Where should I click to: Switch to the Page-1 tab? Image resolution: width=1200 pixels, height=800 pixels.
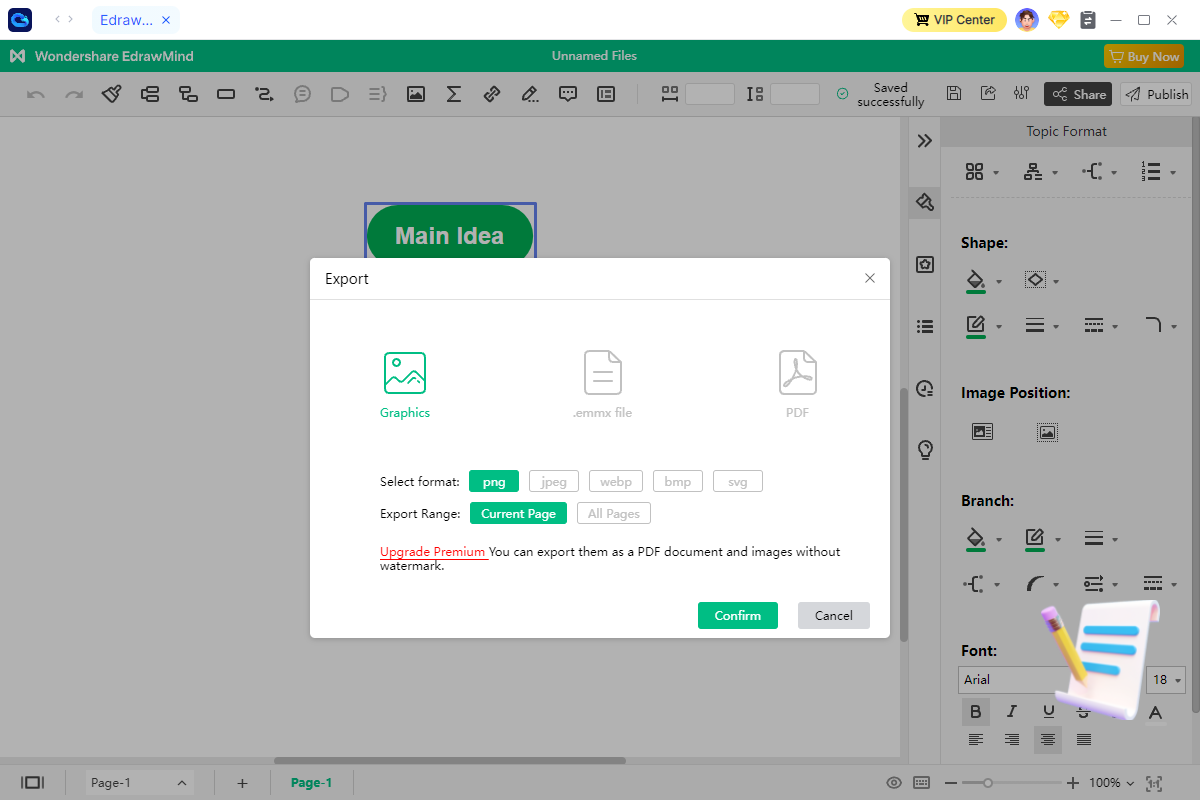click(311, 782)
